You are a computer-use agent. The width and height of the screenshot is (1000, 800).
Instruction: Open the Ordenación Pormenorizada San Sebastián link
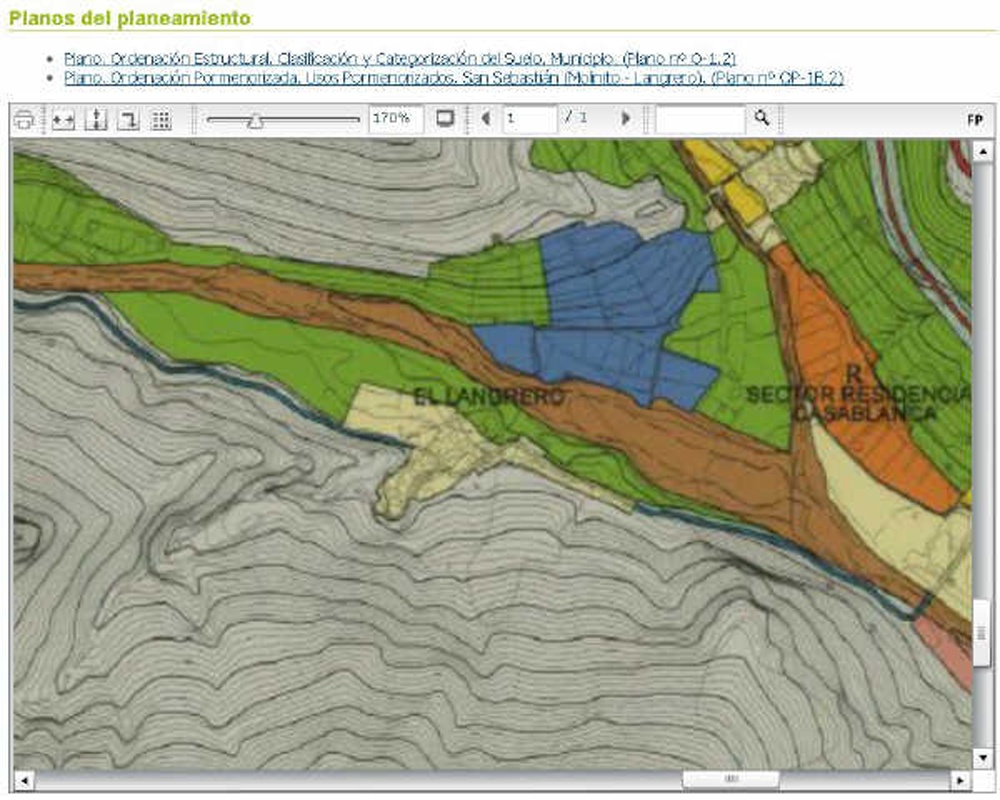pos(453,77)
